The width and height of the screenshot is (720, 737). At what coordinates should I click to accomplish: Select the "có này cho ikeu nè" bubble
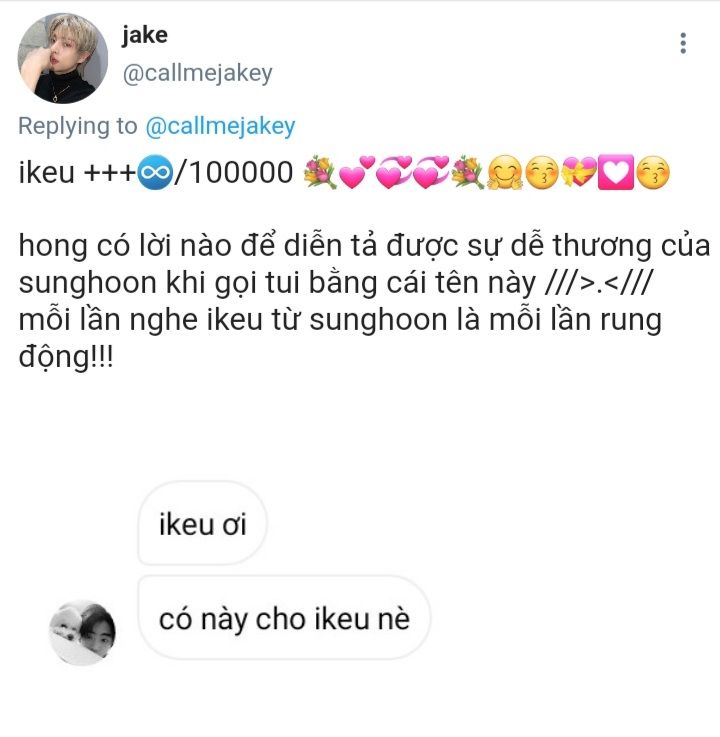tap(284, 618)
